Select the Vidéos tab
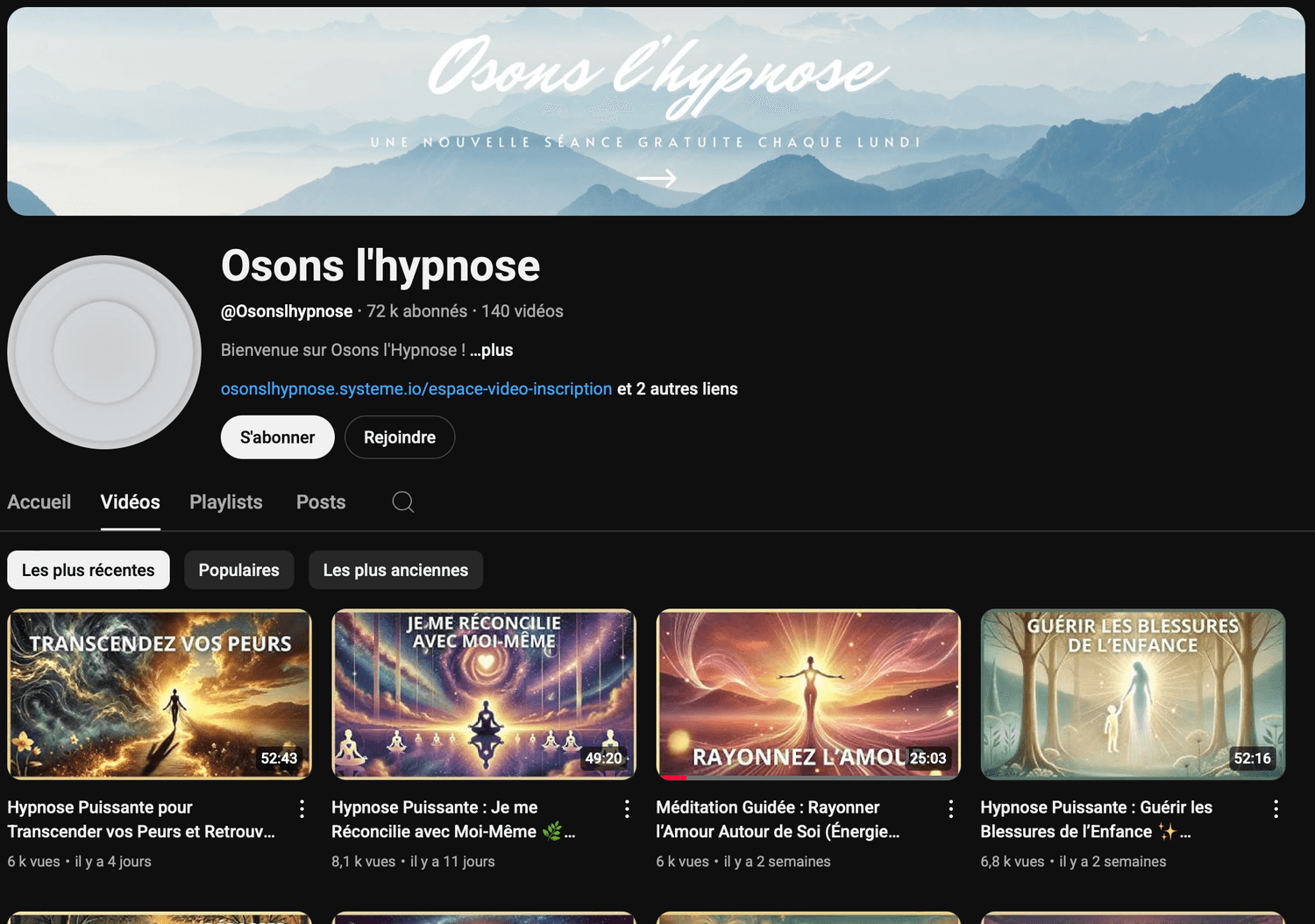Viewport: 1315px width, 924px height. pyautogui.click(x=131, y=502)
